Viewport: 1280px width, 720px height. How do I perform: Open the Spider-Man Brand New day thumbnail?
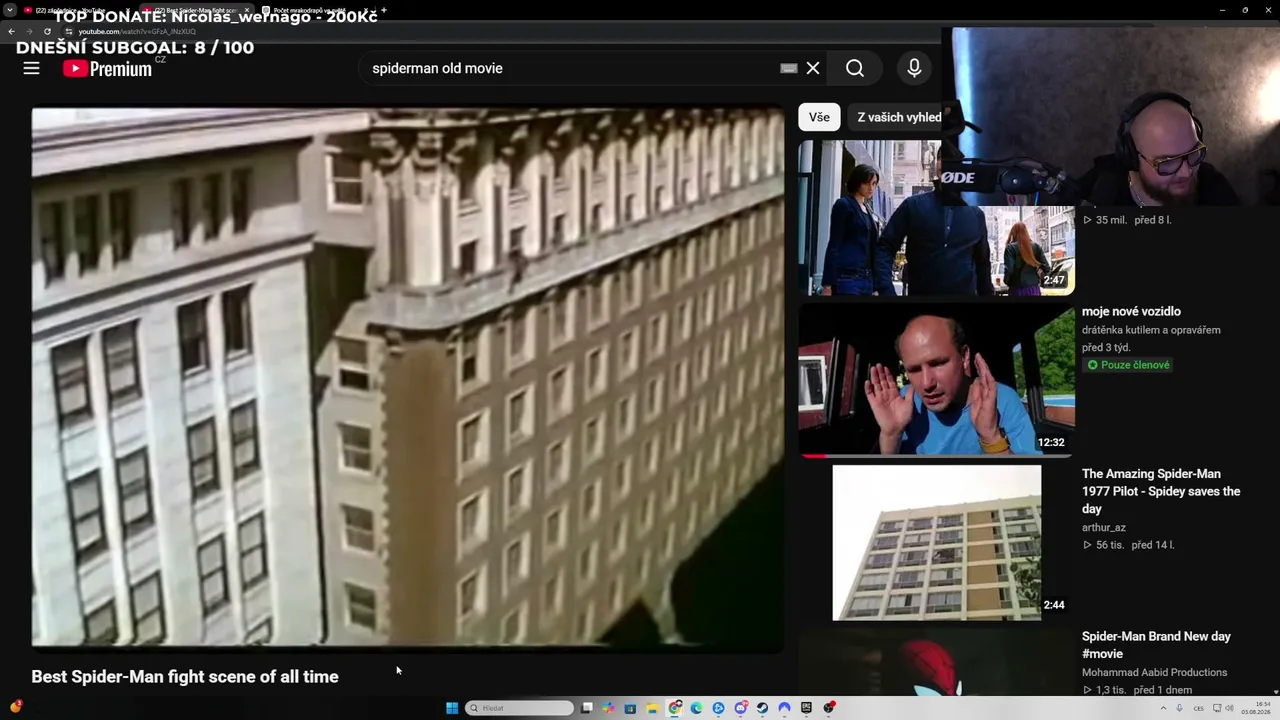936,661
